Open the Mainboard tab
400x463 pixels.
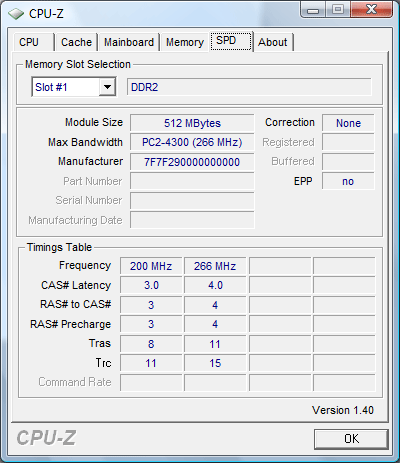pos(129,42)
